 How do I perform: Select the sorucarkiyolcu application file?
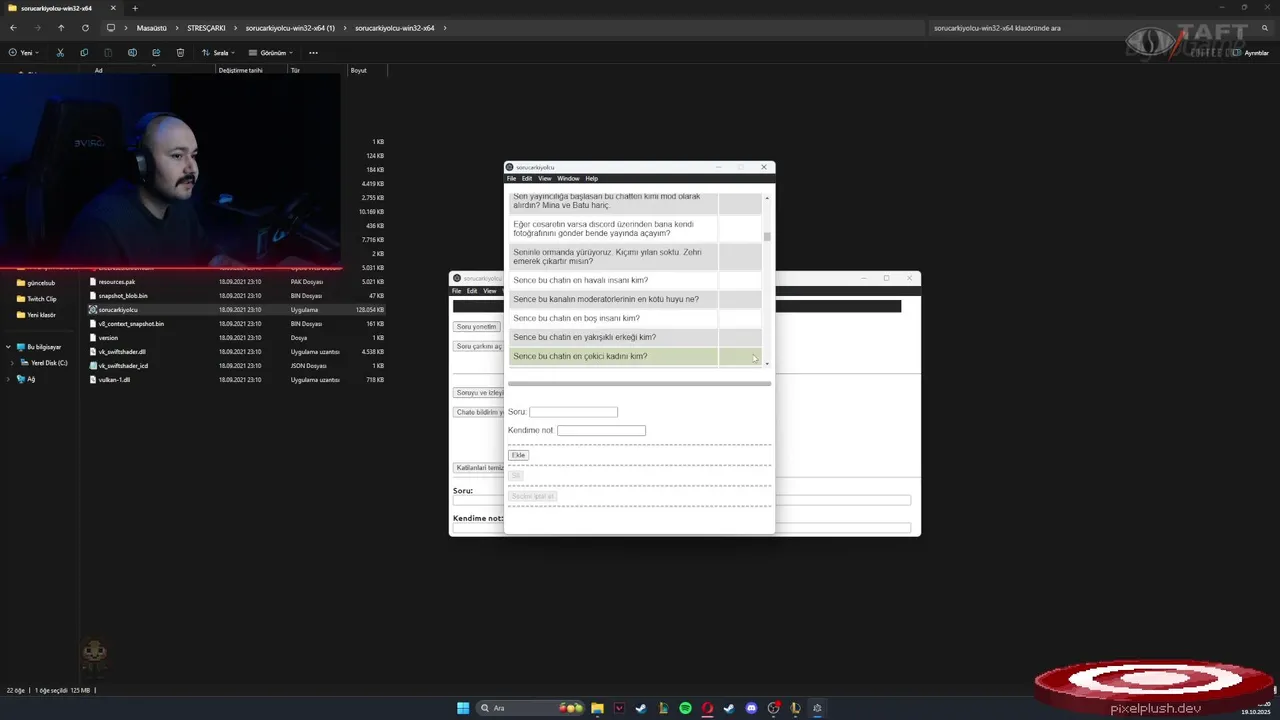pos(236,310)
